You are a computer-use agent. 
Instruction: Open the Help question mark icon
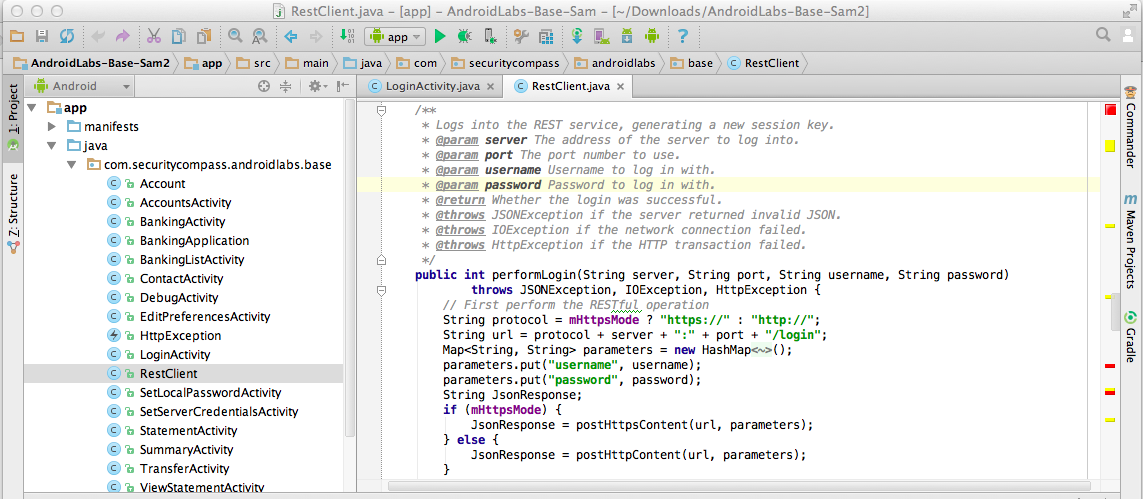click(683, 36)
